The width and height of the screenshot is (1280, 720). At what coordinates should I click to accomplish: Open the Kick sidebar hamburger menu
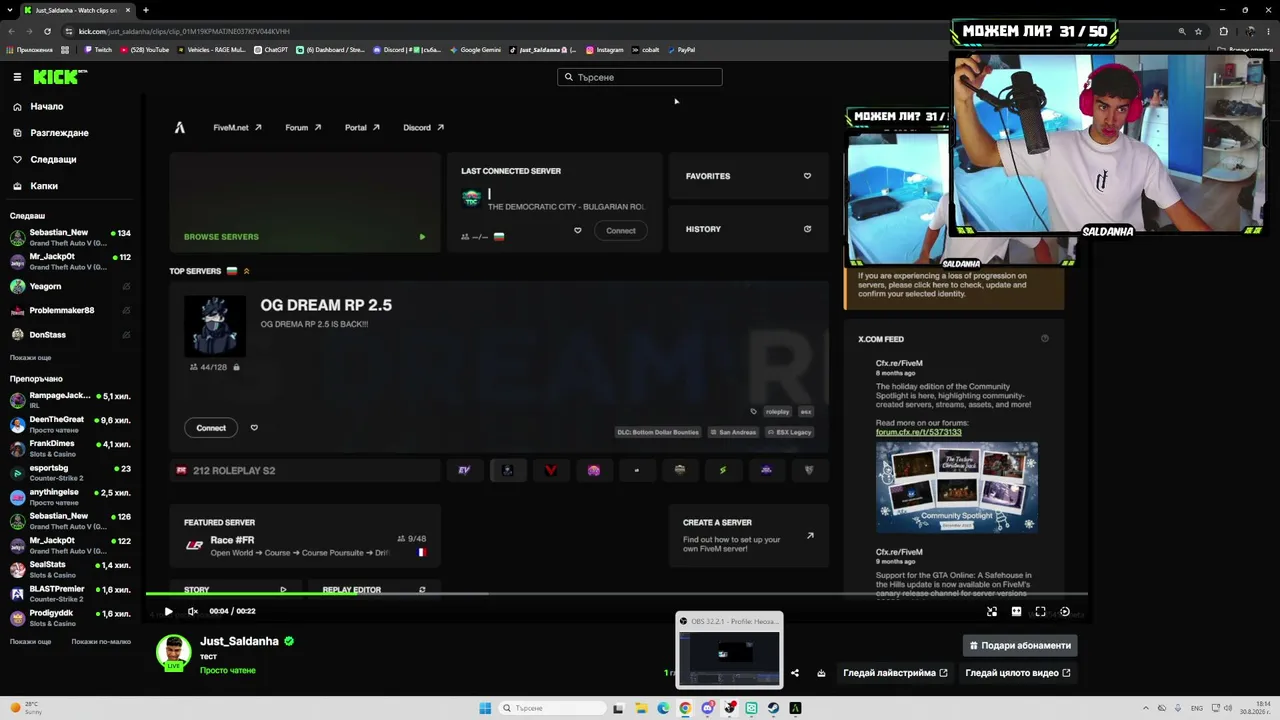point(17,77)
